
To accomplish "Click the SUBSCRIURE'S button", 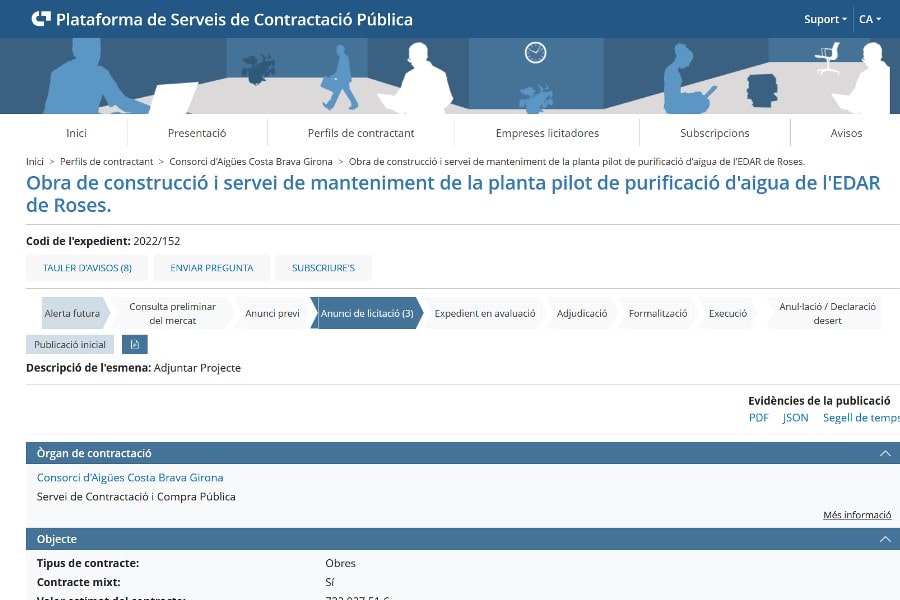I will pyautogui.click(x=323, y=268).
